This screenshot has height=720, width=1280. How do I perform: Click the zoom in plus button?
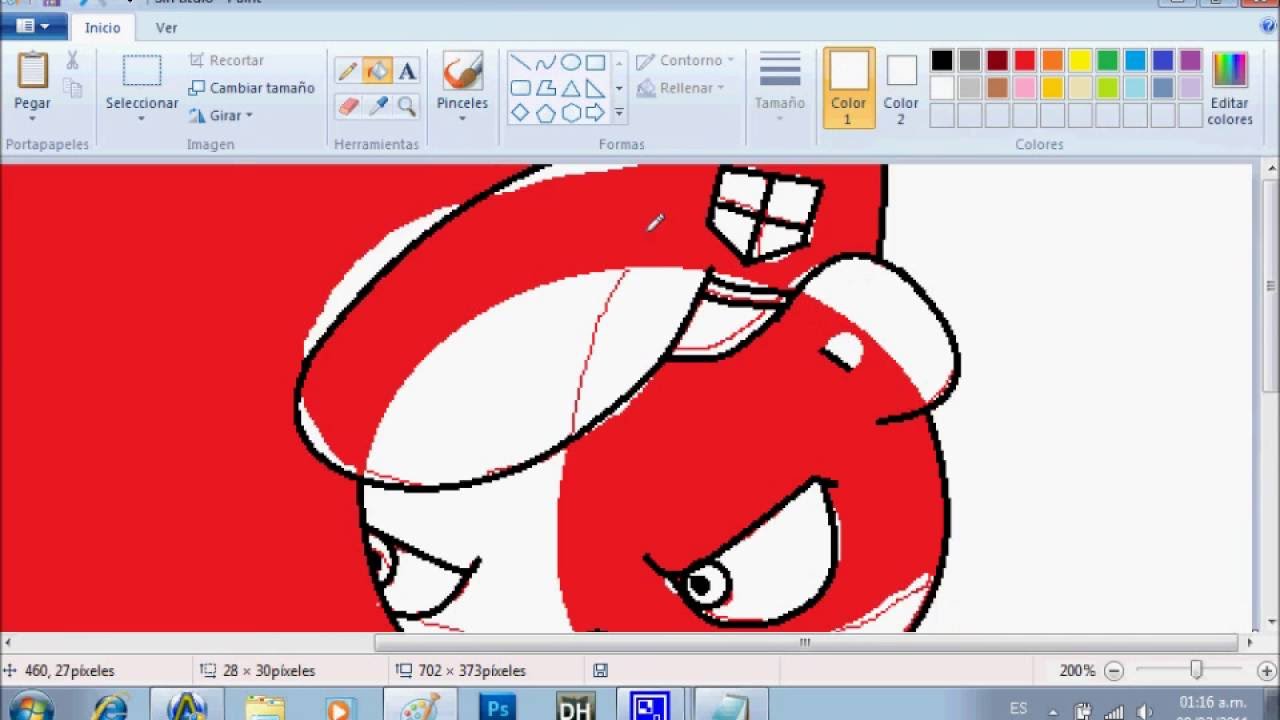tap(1266, 671)
